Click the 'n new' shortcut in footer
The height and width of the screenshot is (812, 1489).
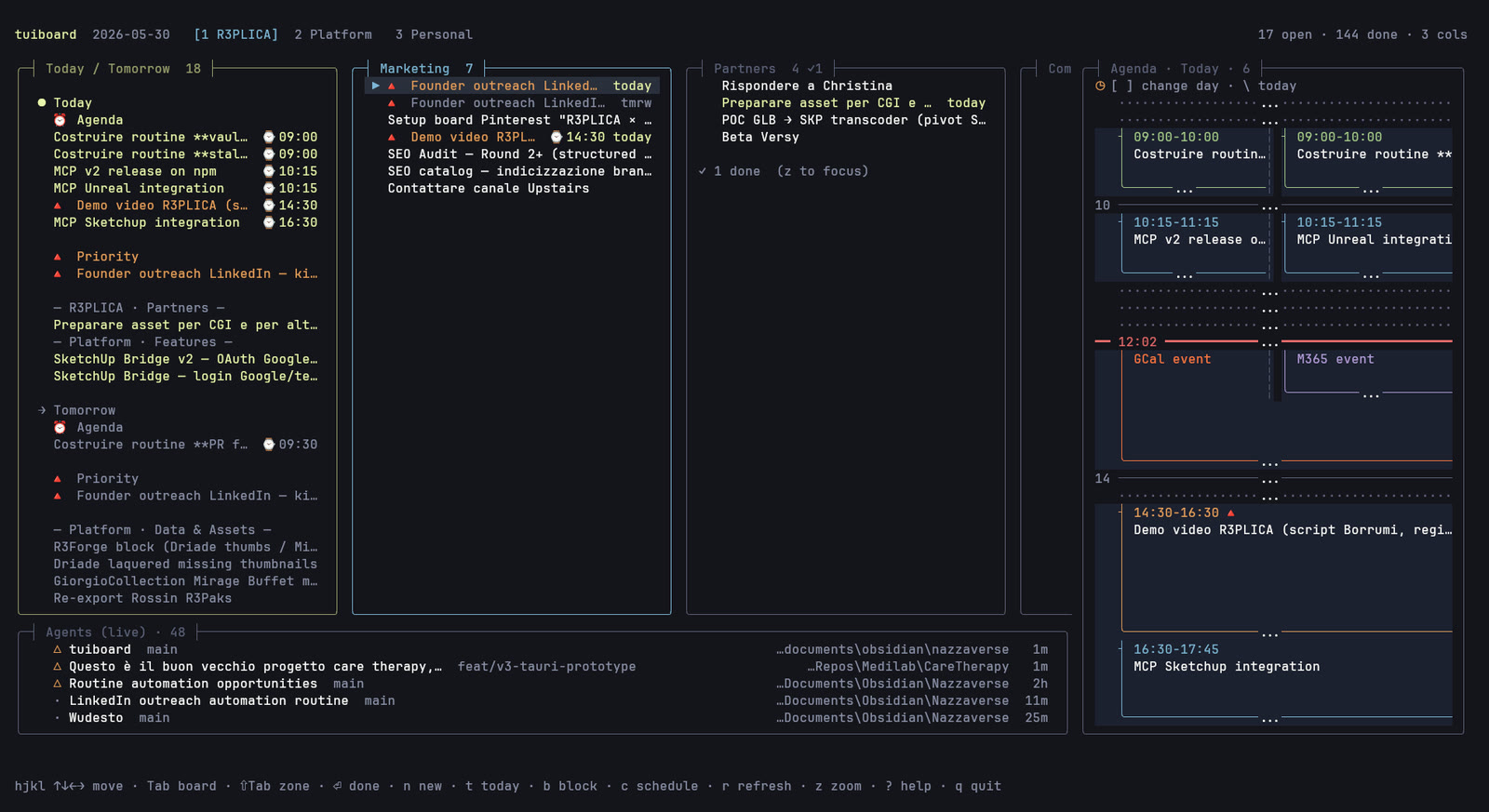423,786
